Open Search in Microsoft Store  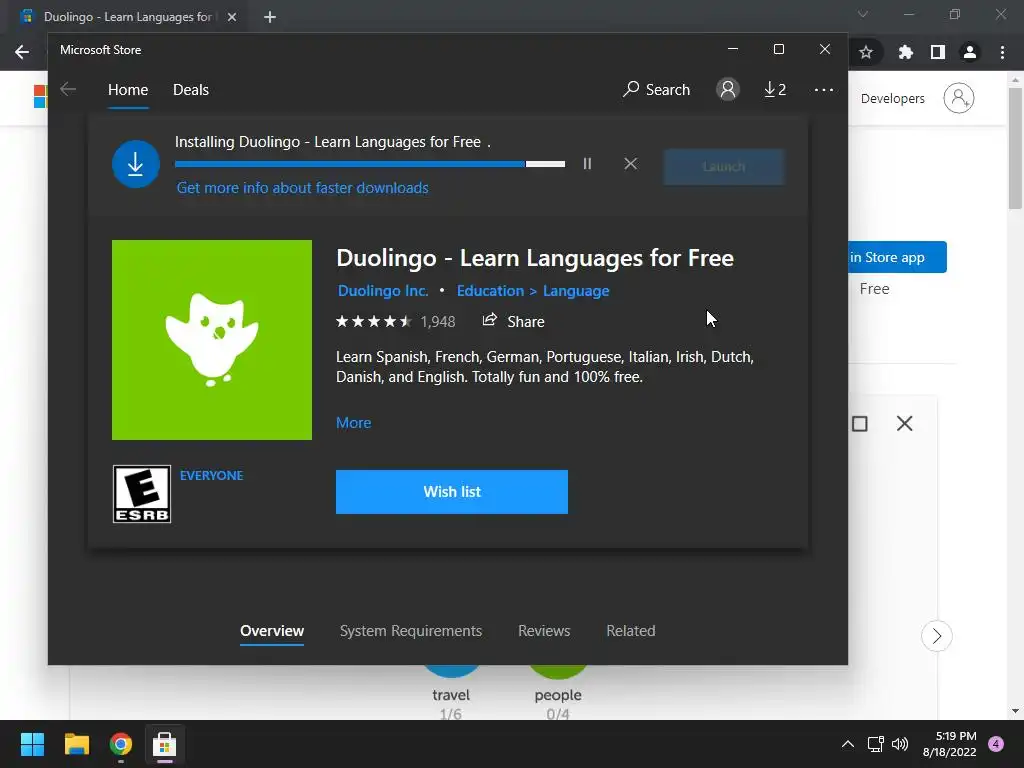(656, 89)
